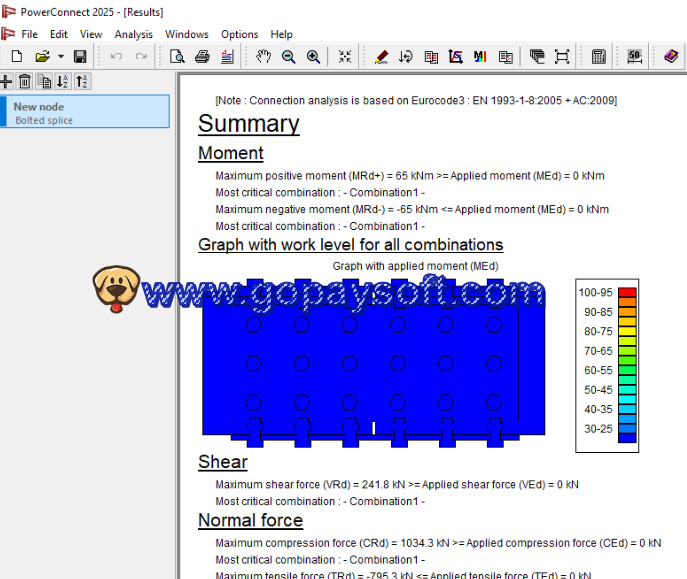687x579 pixels.
Task: Click the zoom-to-fit arrows icon
Action: (345, 56)
